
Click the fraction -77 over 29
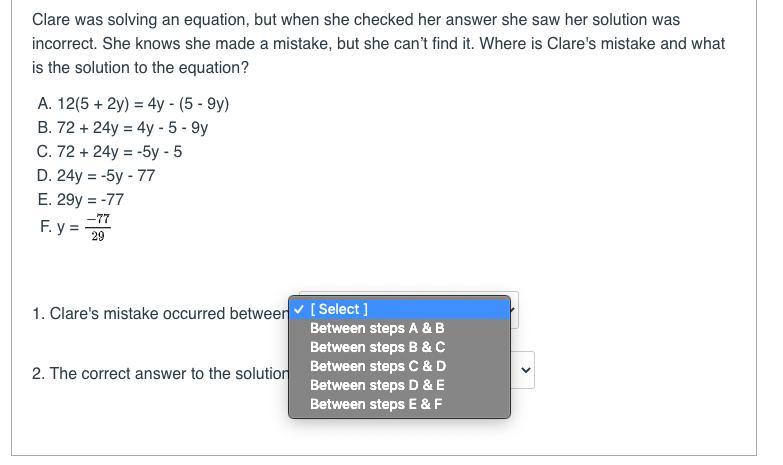pyautogui.click(x=97, y=228)
